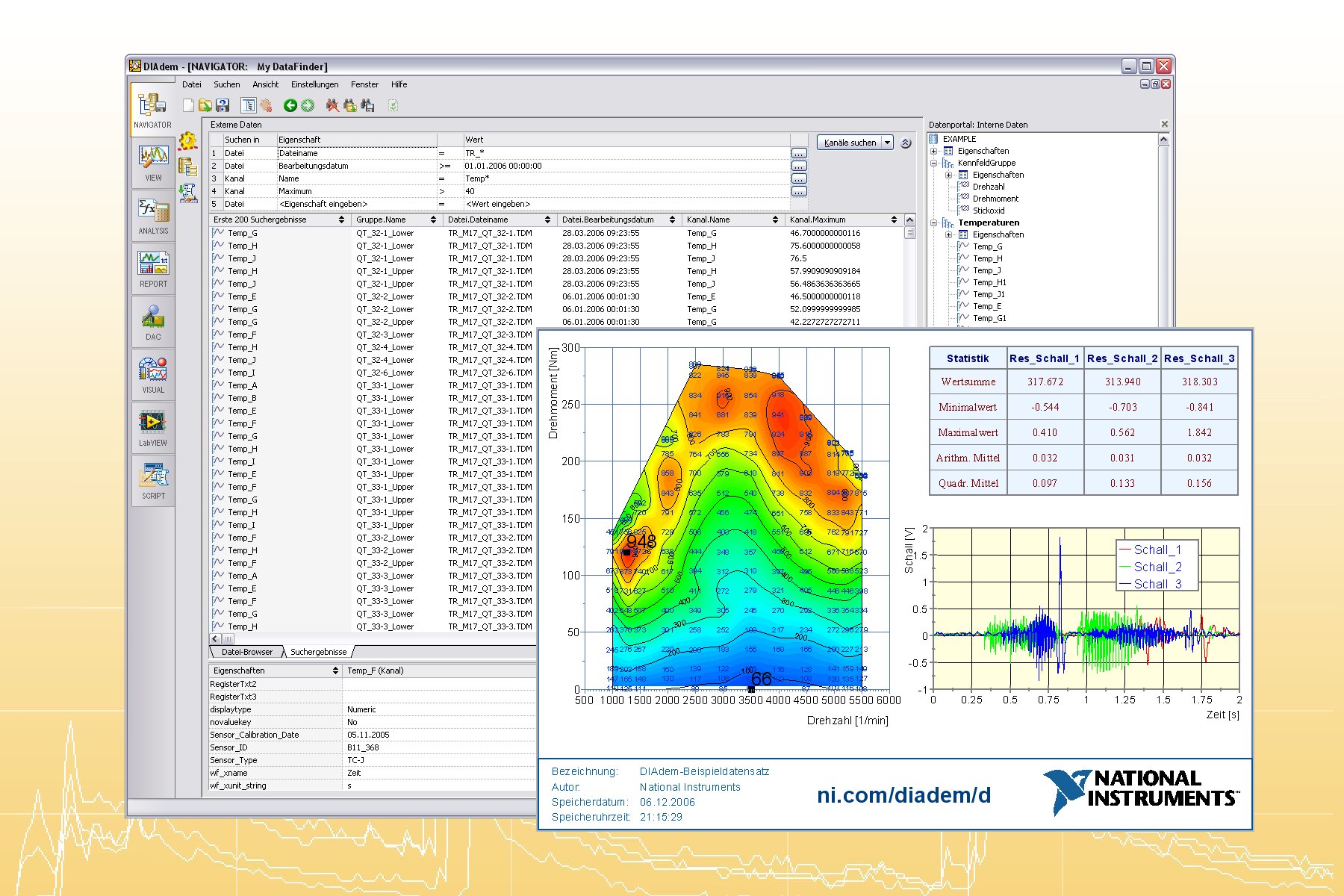This screenshot has height=896, width=1344.
Task: Expand Eigenschaften under Temperaturen
Action: 949,234
